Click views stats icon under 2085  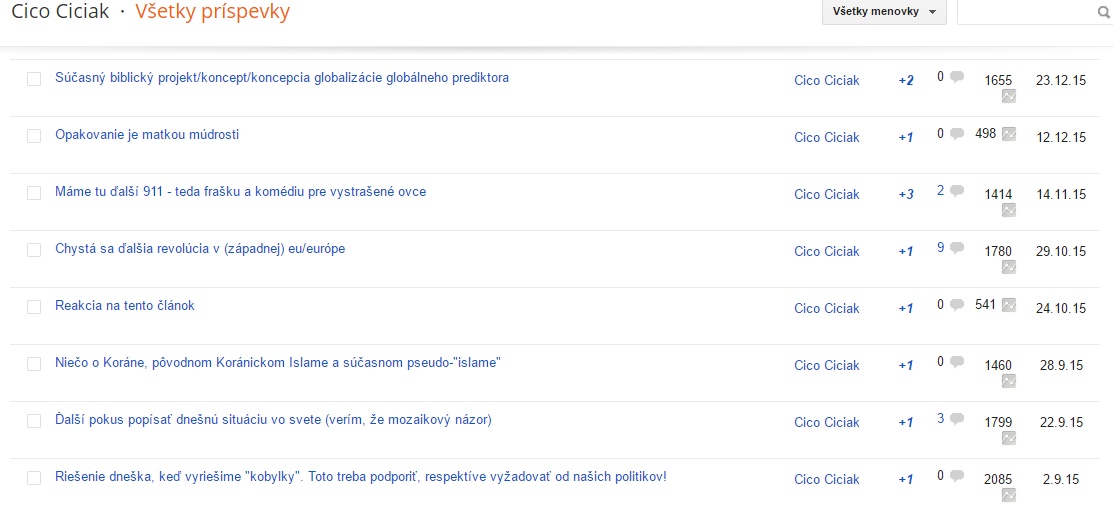1009,495
